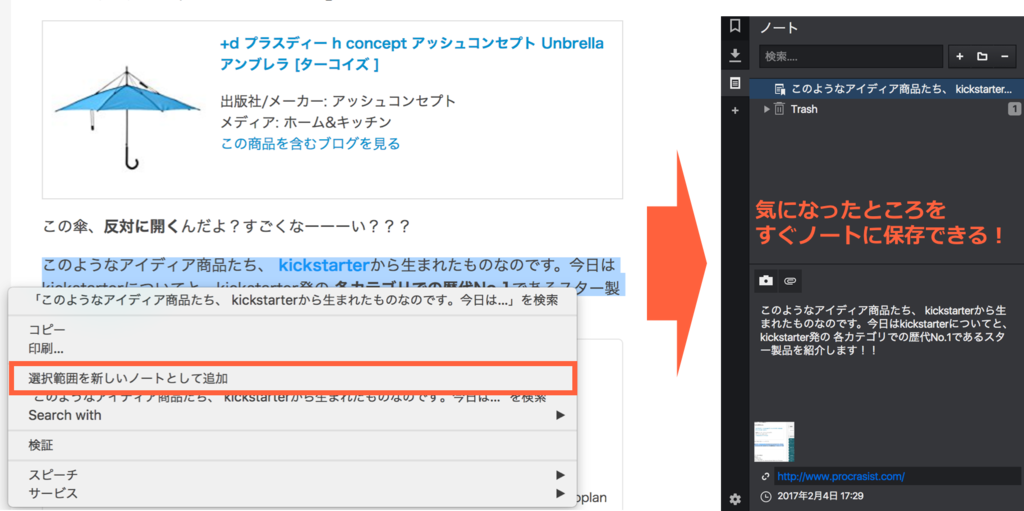The image size is (1024, 511).
Task: Select the notes panel icon
Action: tap(735, 83)
